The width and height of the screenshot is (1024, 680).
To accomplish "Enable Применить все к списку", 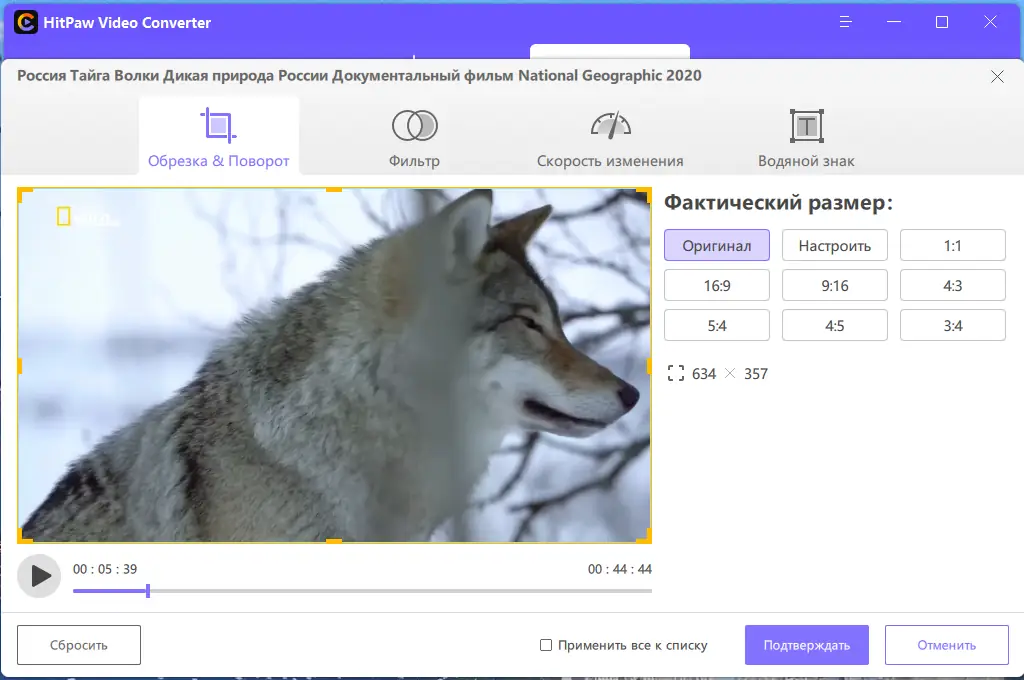I will tap(544, 645).
